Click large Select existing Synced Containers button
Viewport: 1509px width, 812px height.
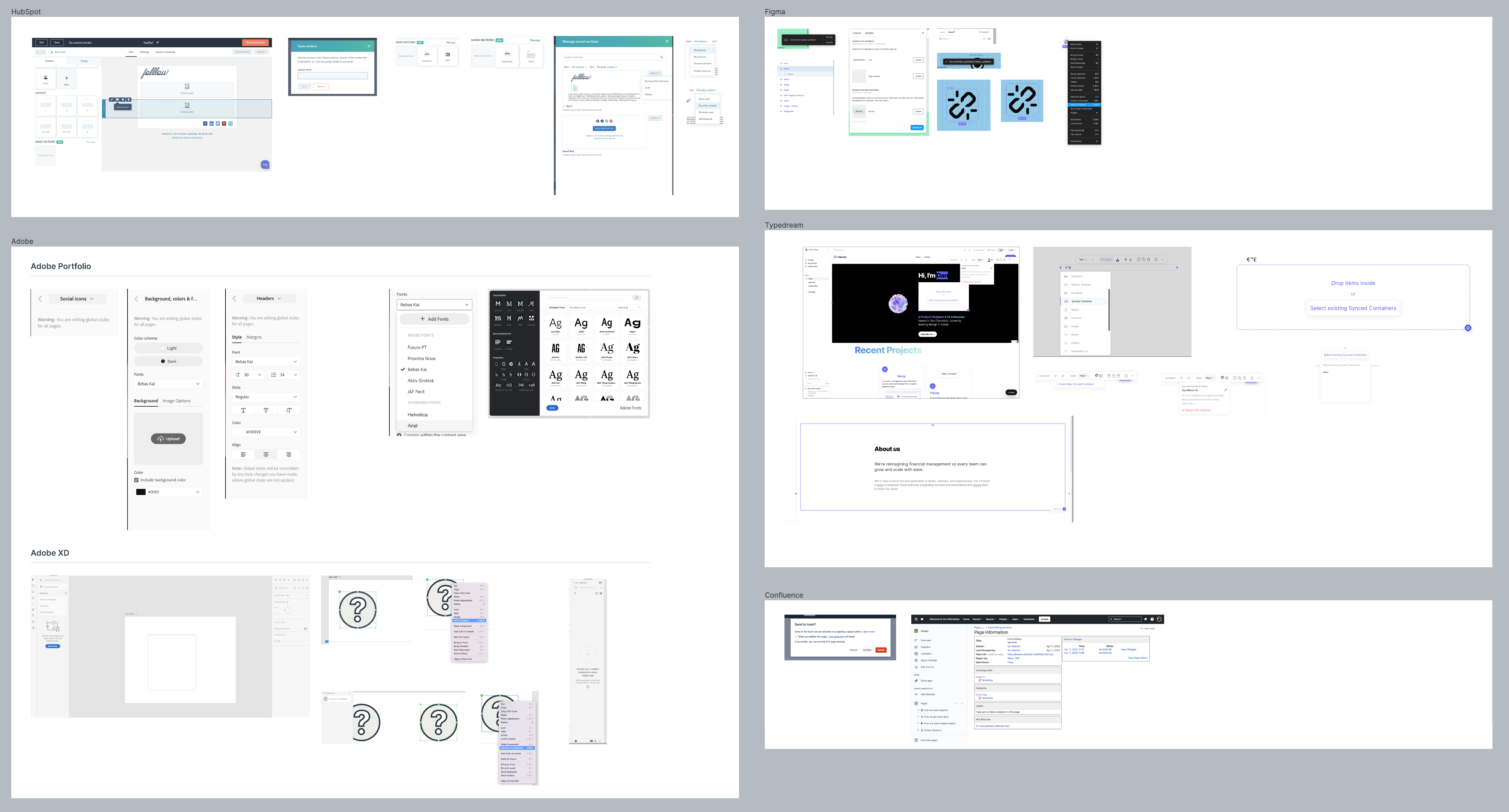click(1353, 308)
